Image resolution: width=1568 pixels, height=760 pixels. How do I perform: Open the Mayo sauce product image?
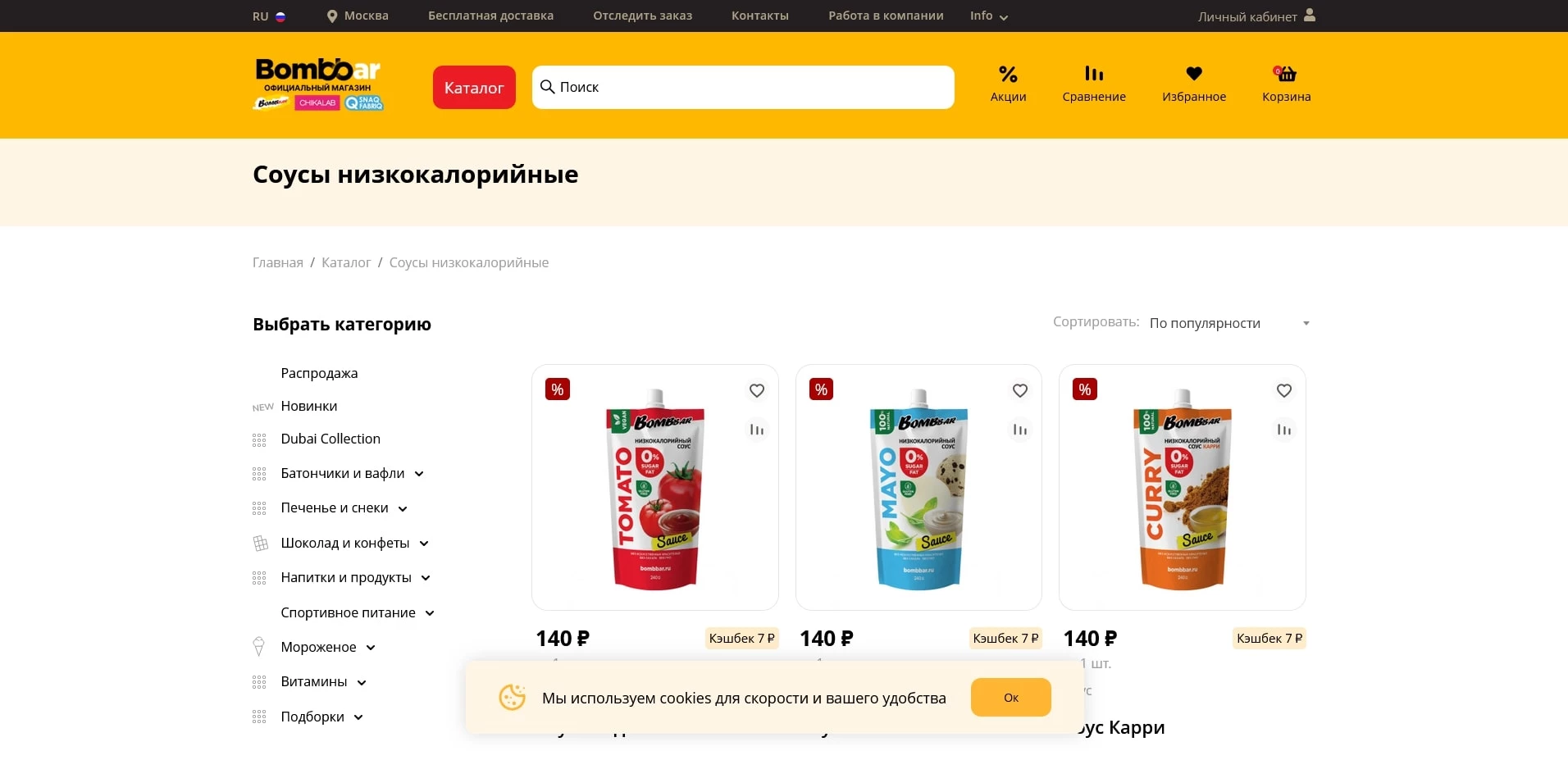(918, 489)
